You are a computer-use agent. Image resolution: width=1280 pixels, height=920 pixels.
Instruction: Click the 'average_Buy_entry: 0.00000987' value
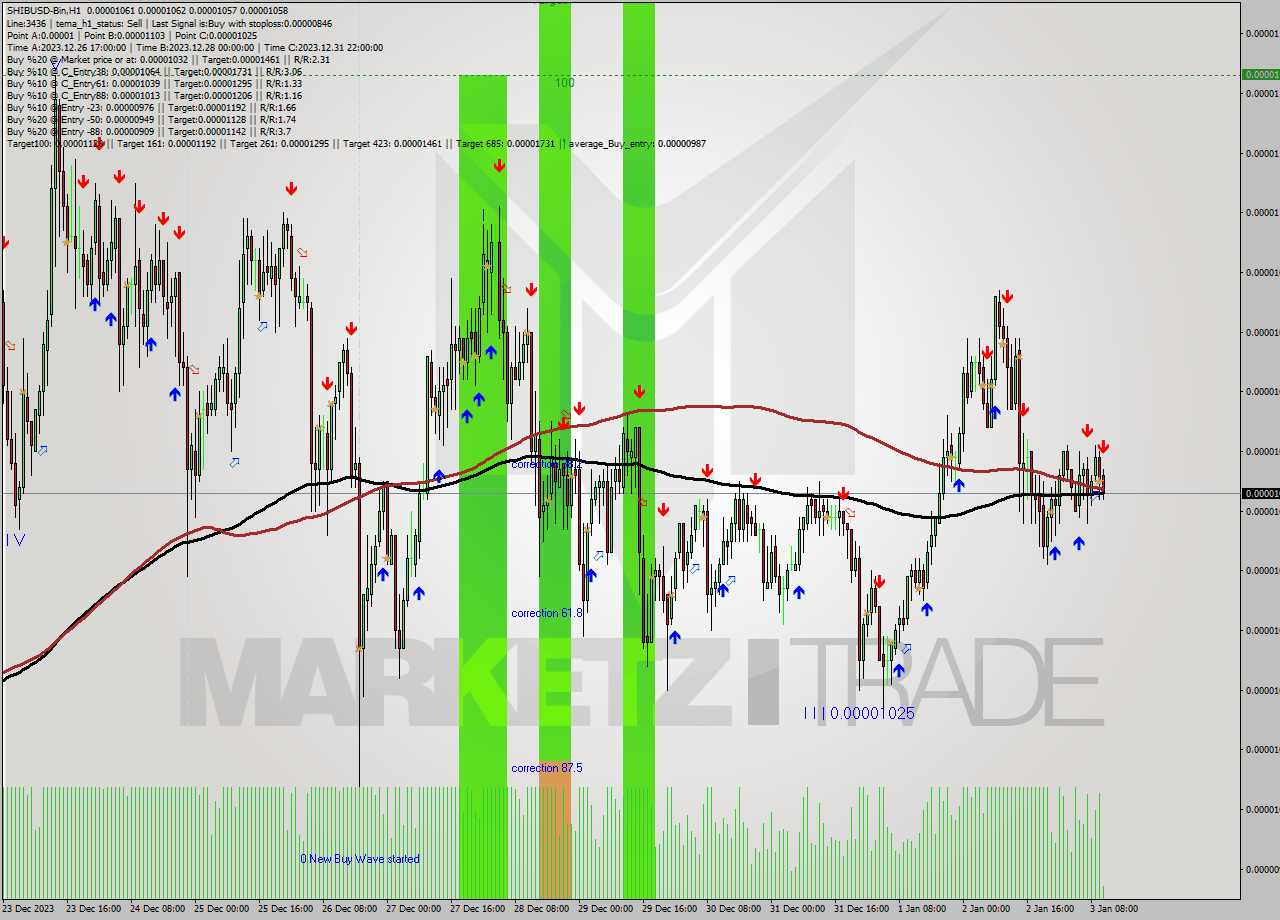638,143
